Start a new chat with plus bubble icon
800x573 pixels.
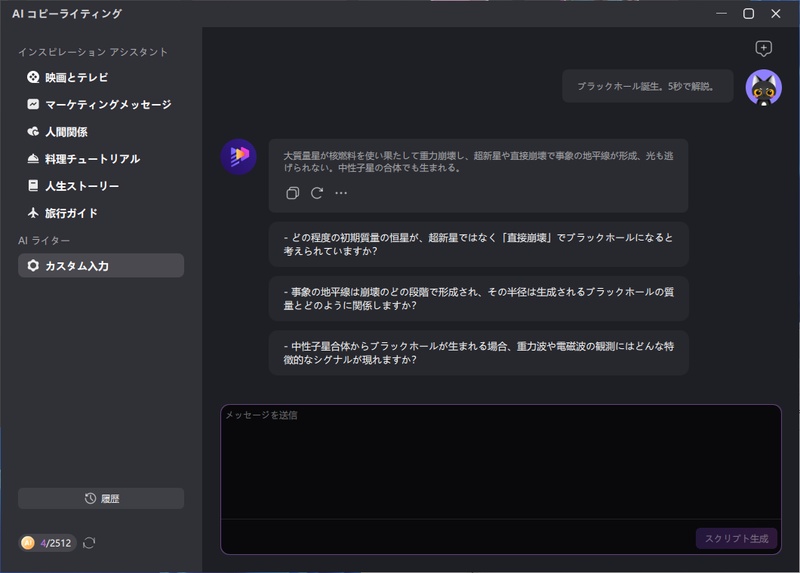coord(763,48)
